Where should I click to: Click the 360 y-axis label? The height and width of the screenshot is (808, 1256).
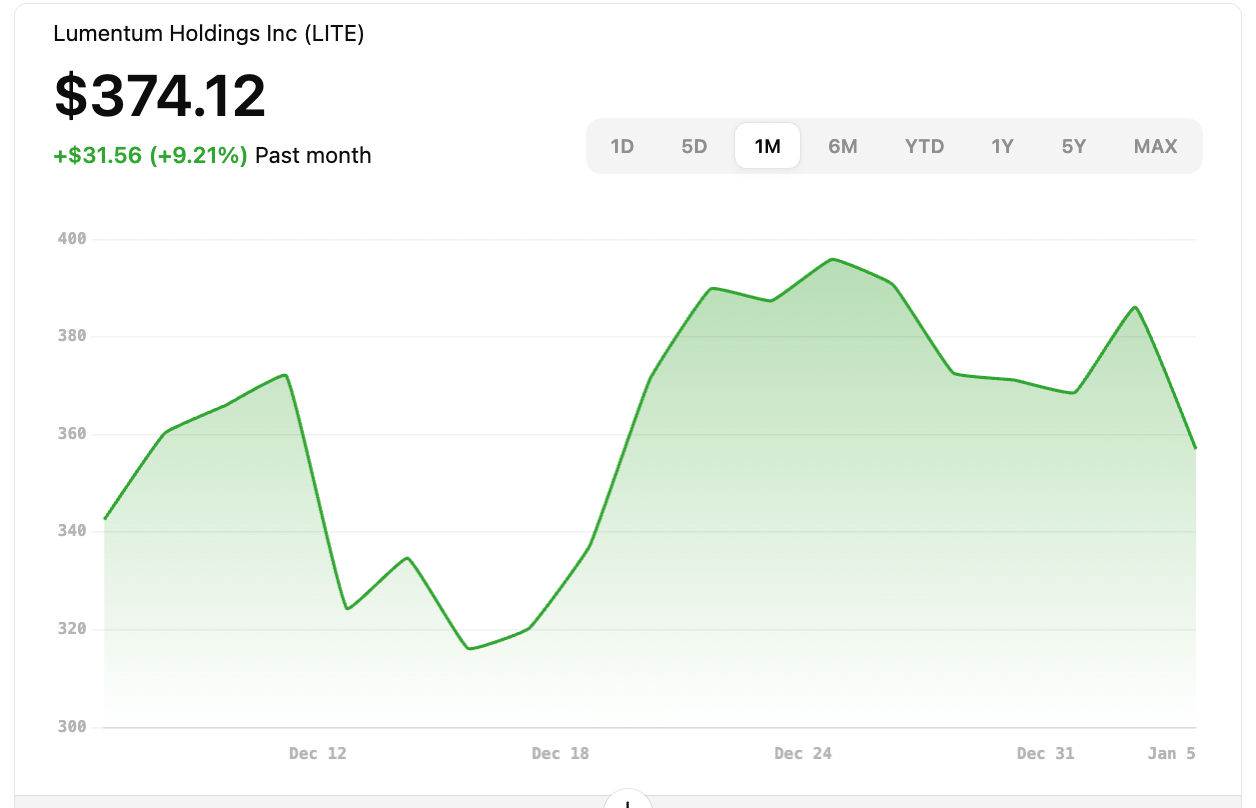(73, 434)
